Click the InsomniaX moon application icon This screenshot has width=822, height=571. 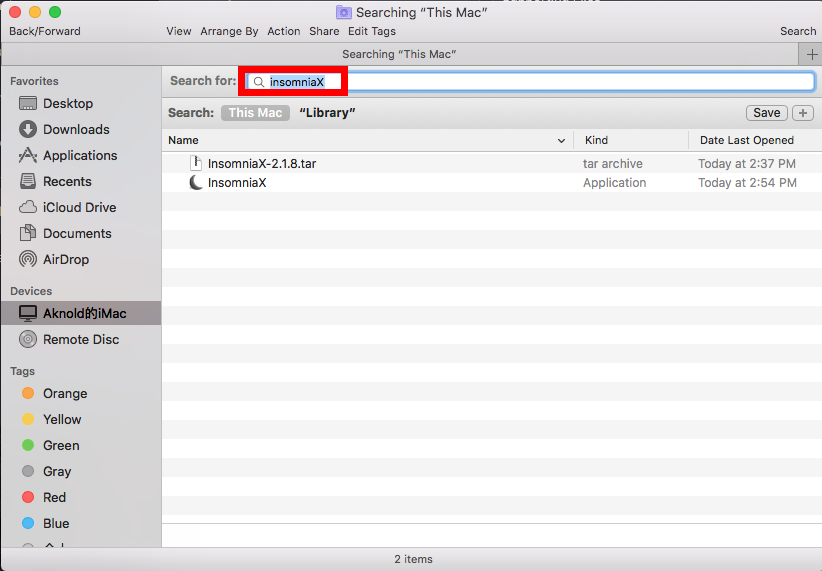click(196, 183)
